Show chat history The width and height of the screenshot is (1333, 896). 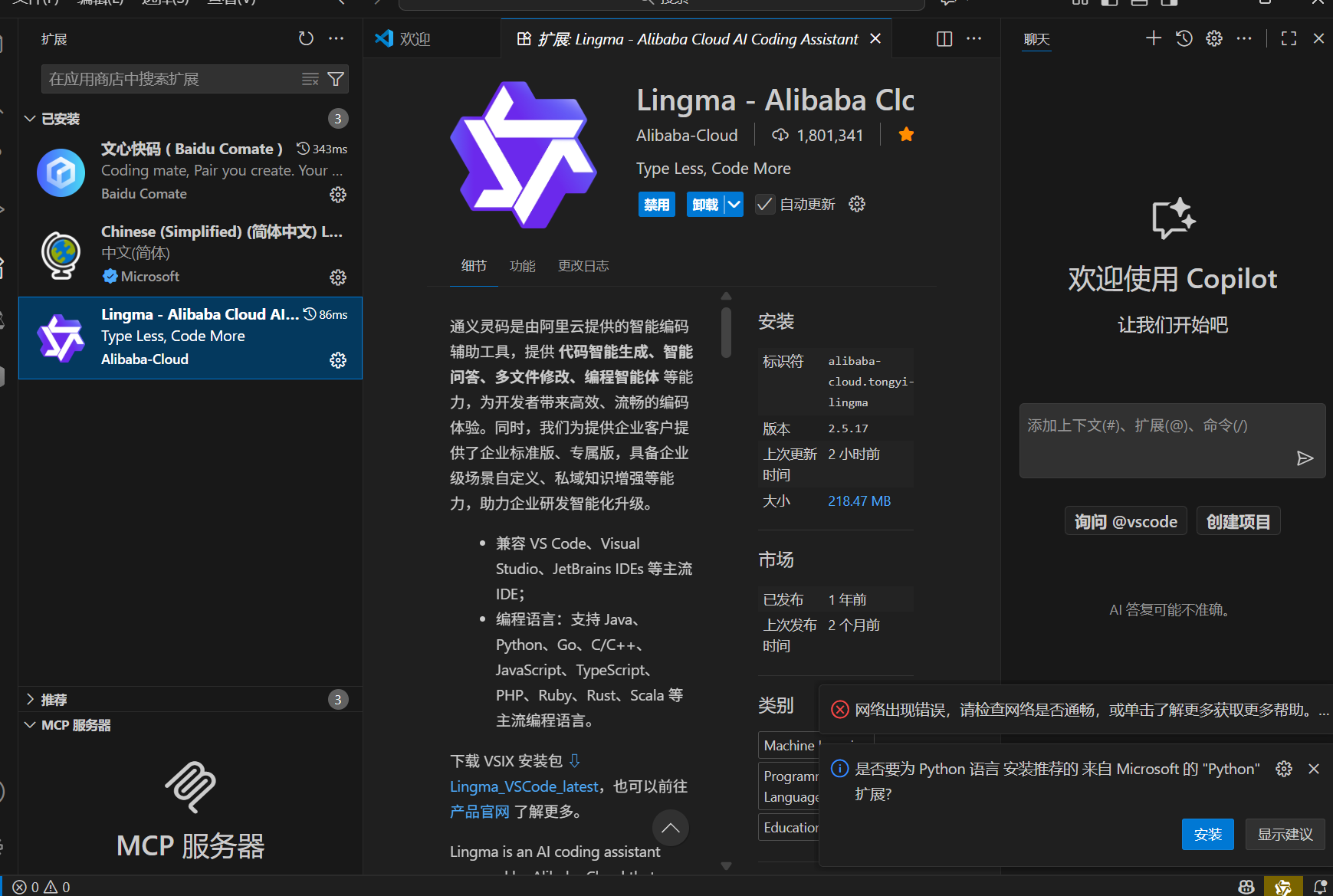pyautogui.click(x=1184, y=38)
